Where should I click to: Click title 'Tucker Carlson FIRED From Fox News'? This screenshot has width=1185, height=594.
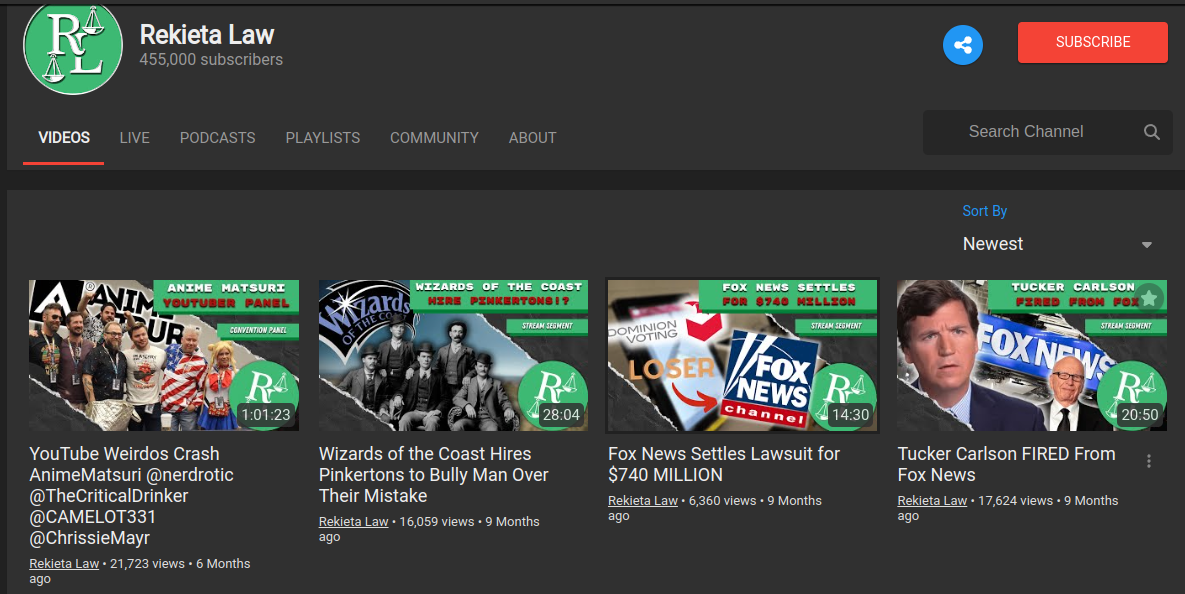tap(1006, 464)
